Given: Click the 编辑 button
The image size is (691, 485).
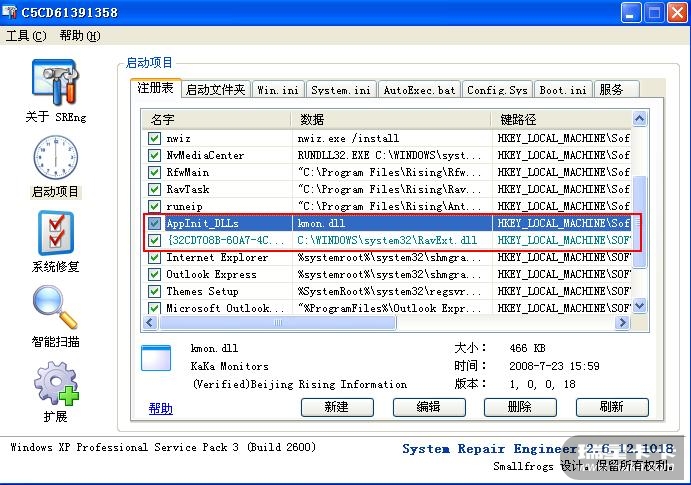Looking at the screenshot, I should [429, 407].
